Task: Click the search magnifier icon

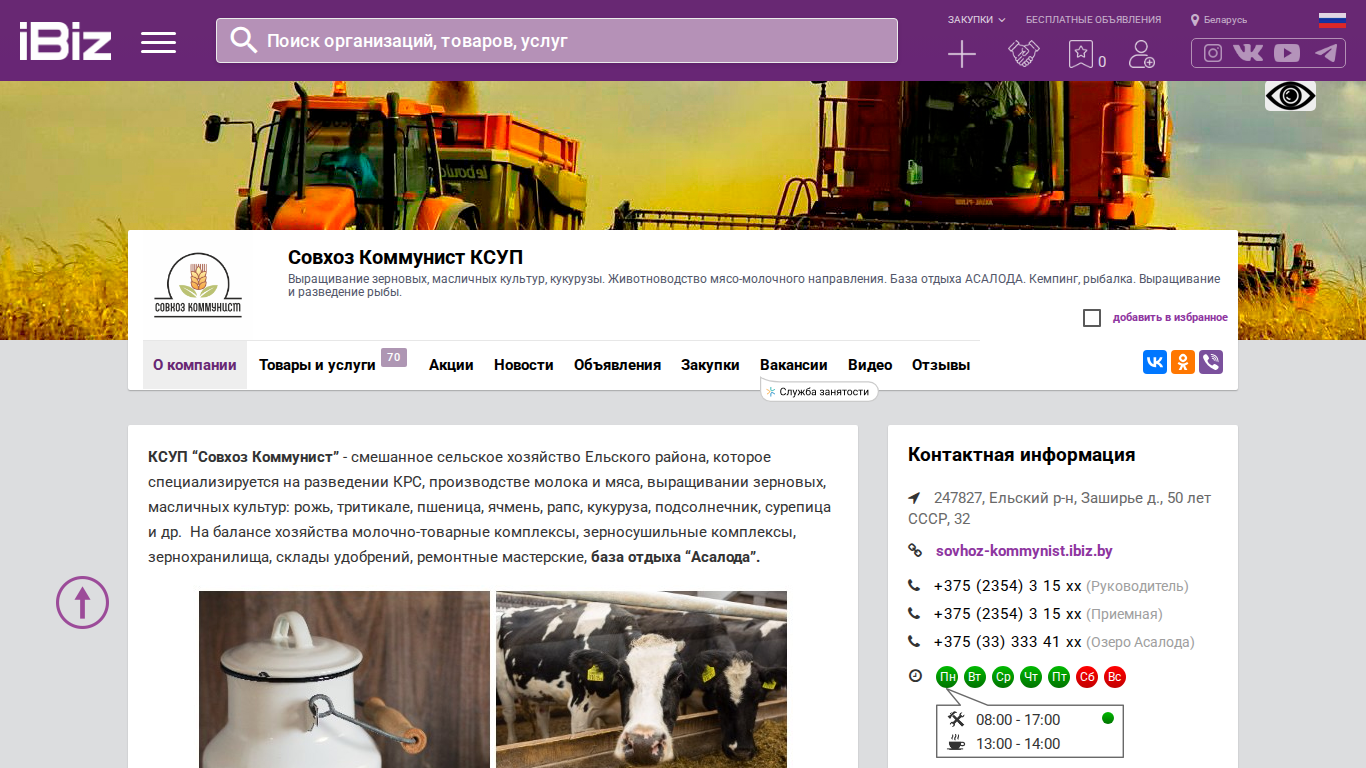Action: click(244, 40)
